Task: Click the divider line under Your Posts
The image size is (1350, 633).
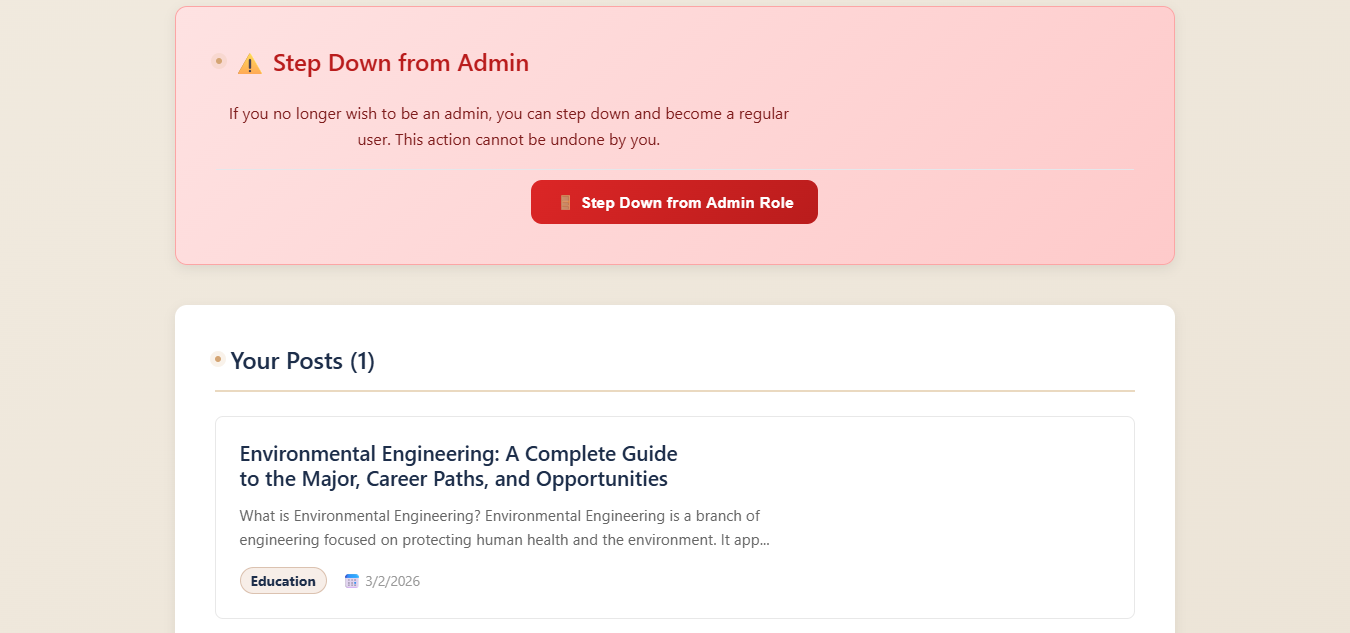Action: [674, 390]
